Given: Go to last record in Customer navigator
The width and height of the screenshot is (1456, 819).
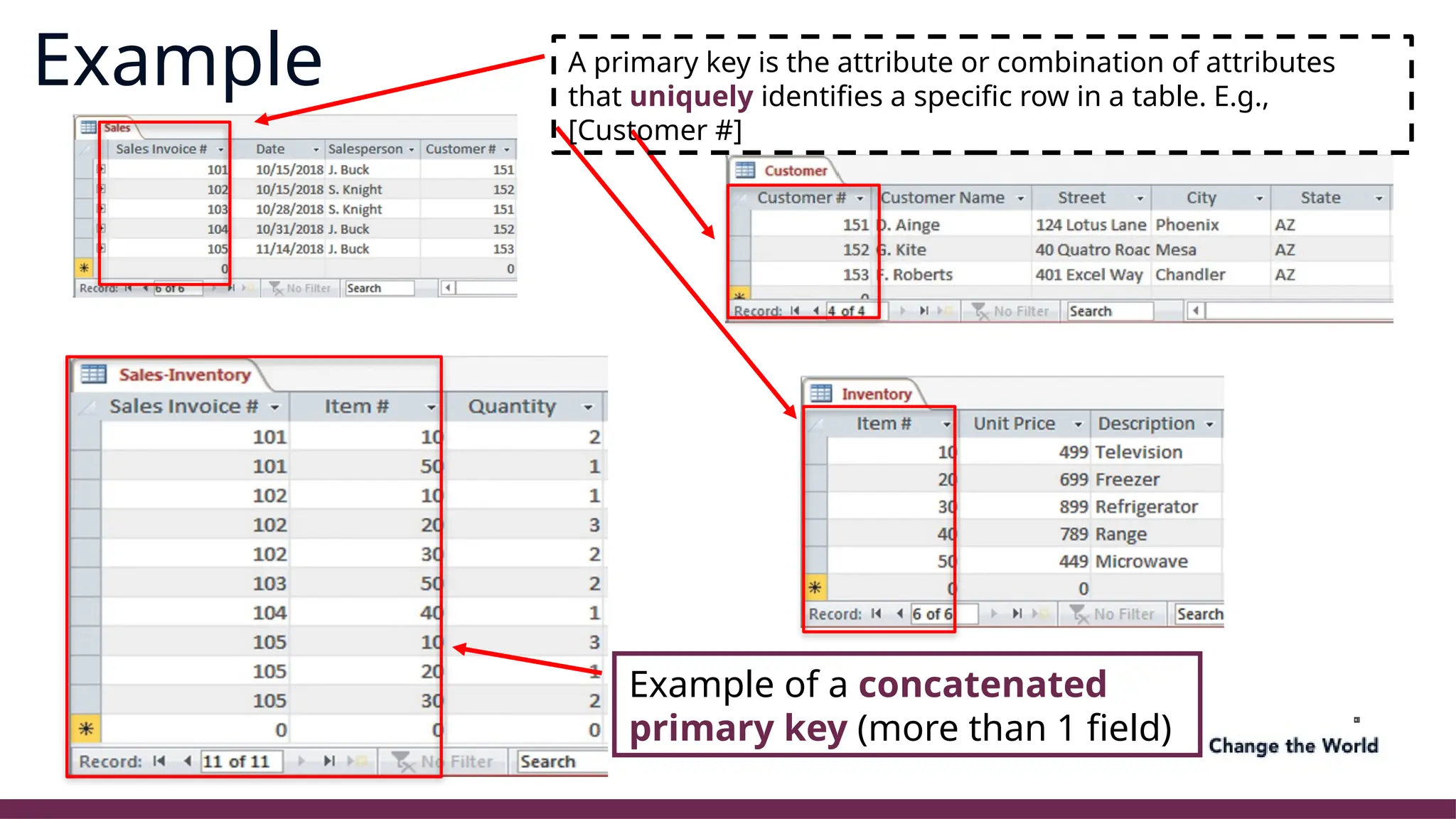Looking at the screenshot, I should pos(924,311).
